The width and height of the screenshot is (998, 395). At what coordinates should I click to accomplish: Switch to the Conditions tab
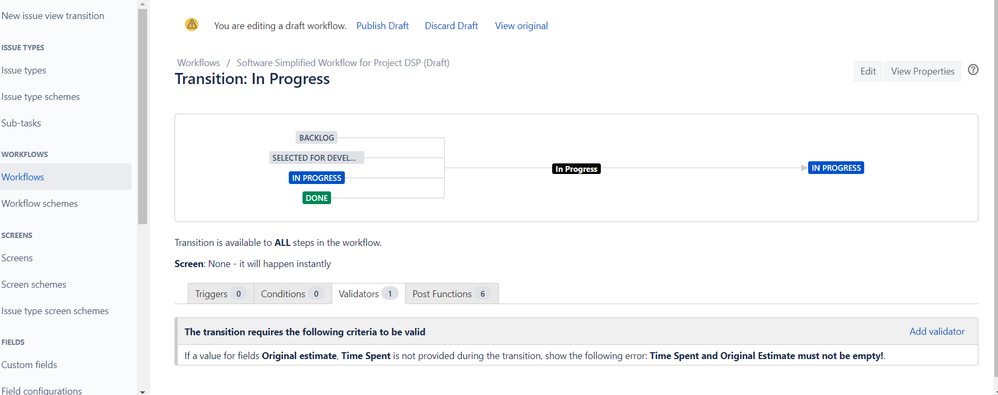(292, 294)
